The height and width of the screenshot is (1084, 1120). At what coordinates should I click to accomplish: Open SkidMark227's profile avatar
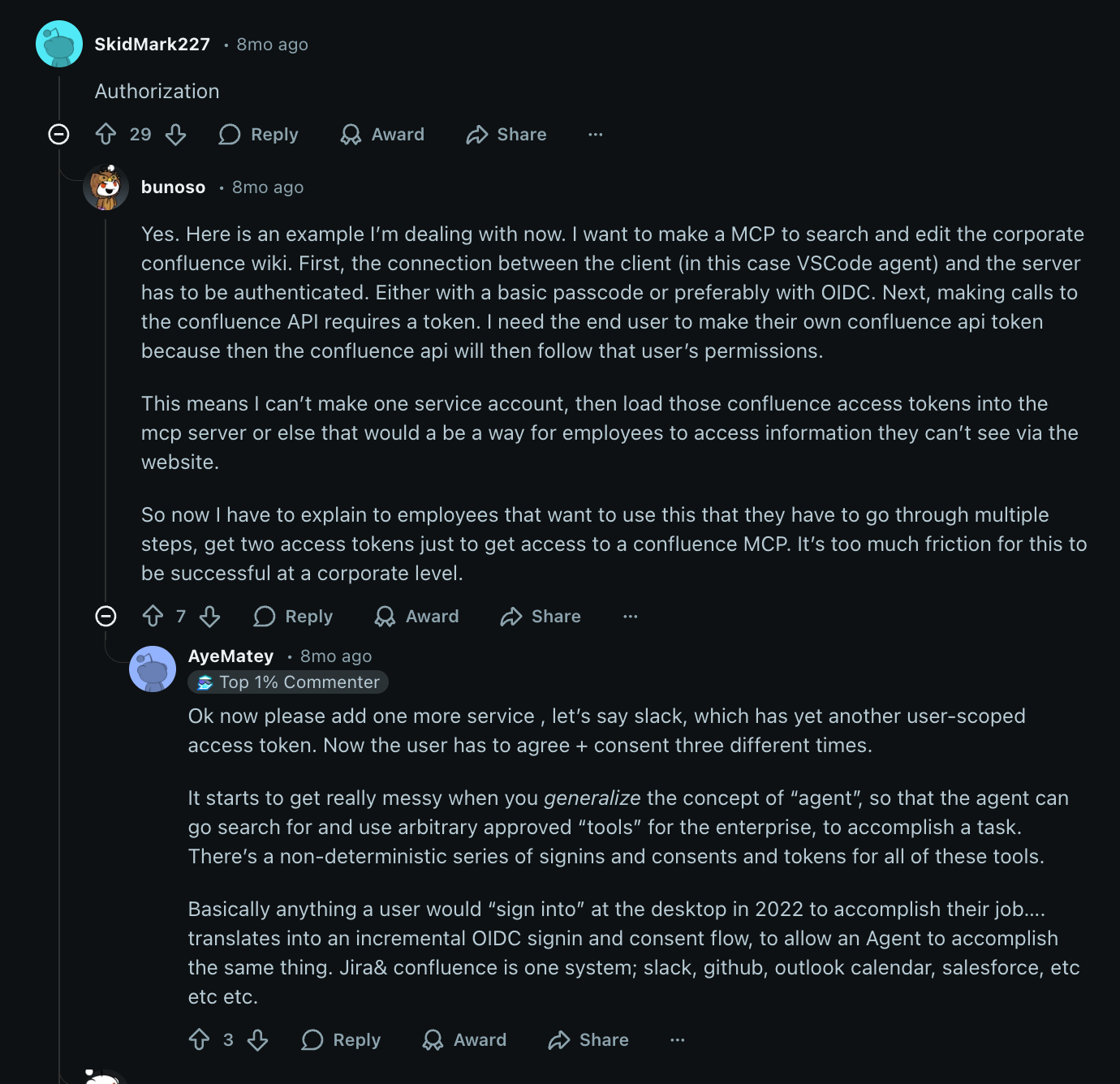click(58, 44)
